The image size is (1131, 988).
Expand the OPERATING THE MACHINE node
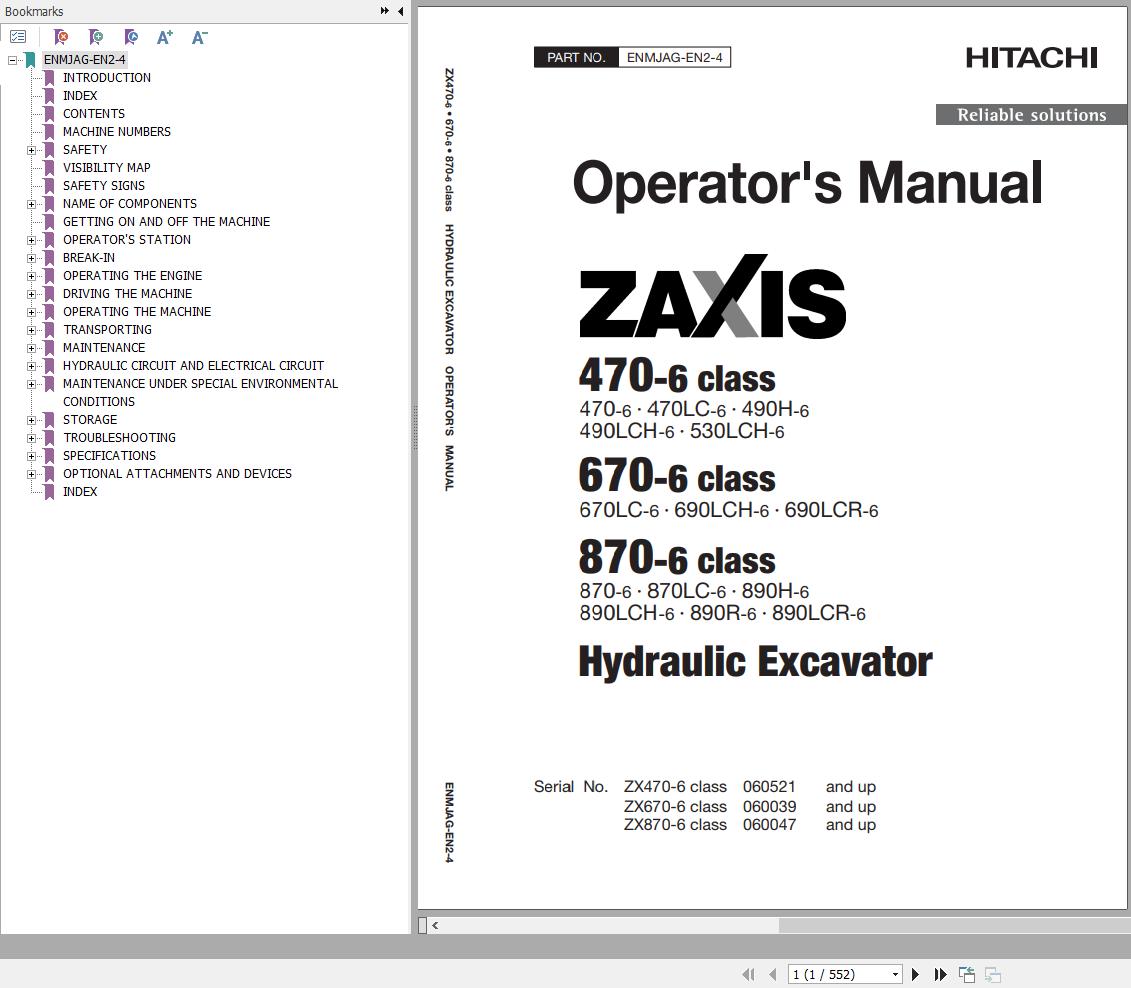click(x=31, y=312)
